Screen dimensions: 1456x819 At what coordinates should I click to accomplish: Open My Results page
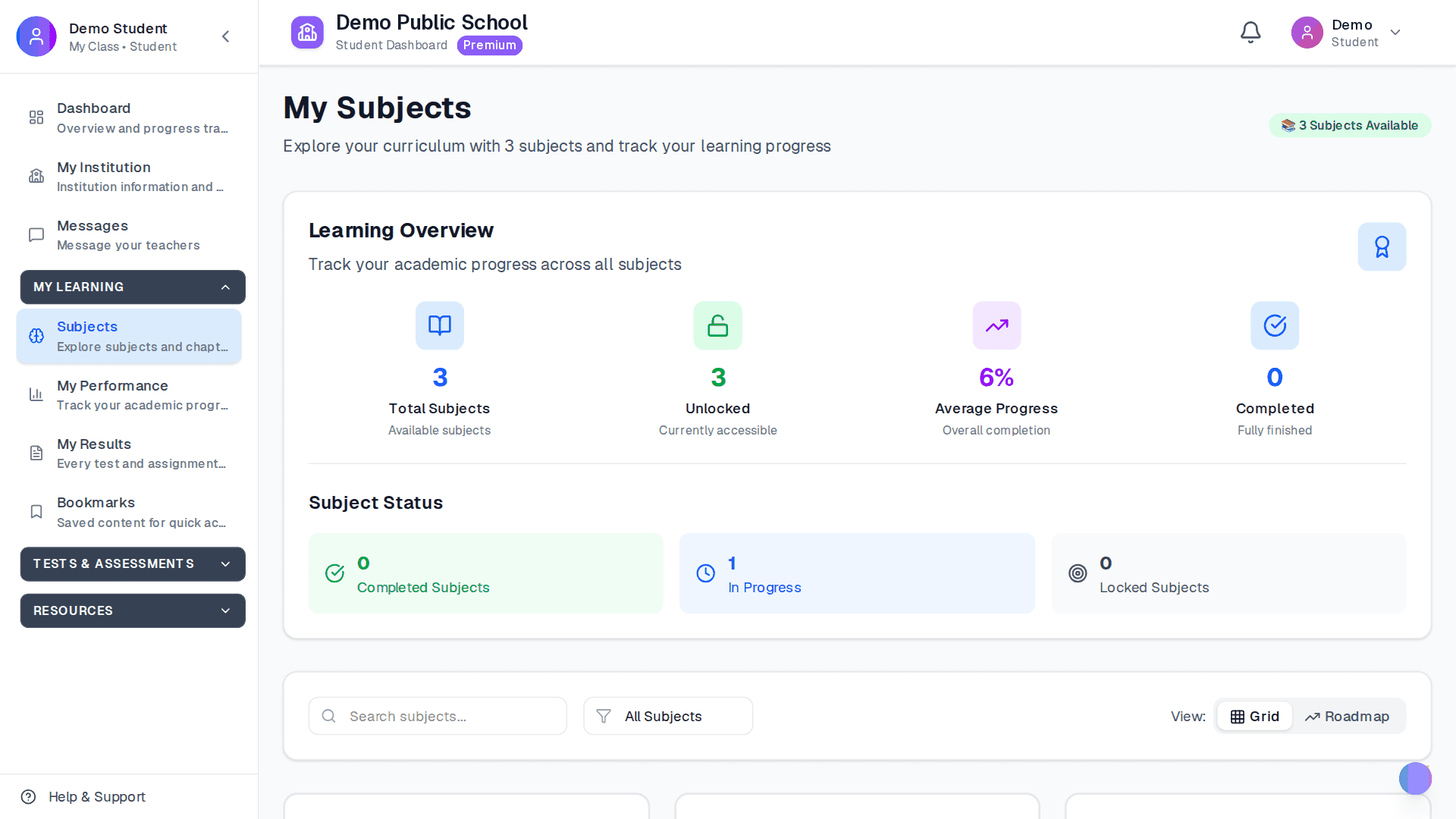pyautogui.click(x=129, y=453)
